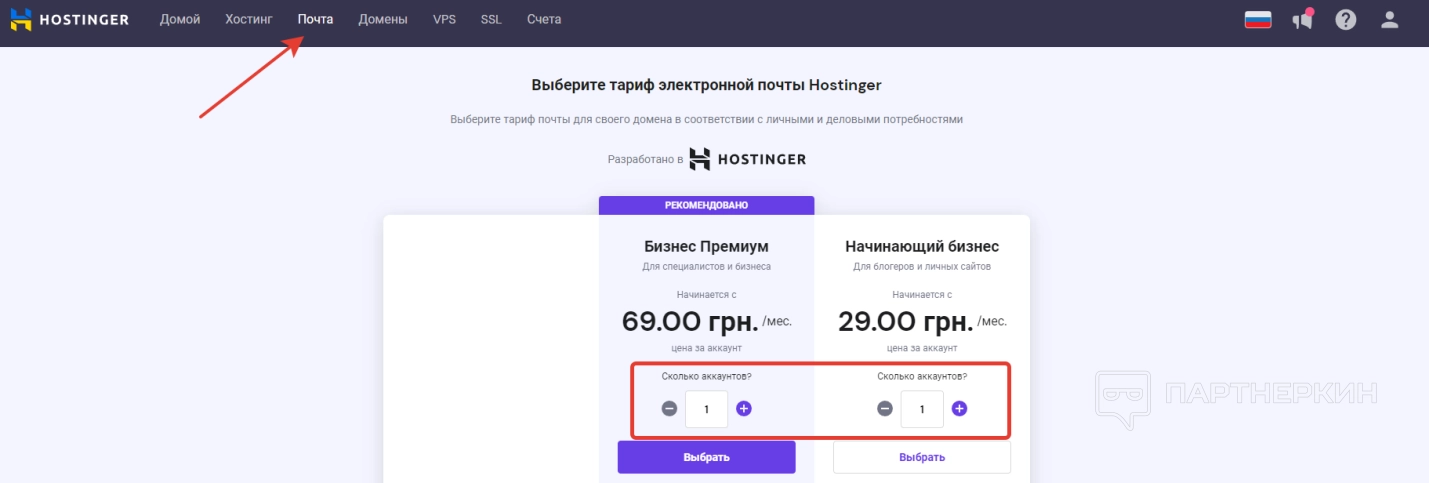Viewport: 1429px width, 483px height.
Task: Open the user profile icon
Action: [1389, 19]
